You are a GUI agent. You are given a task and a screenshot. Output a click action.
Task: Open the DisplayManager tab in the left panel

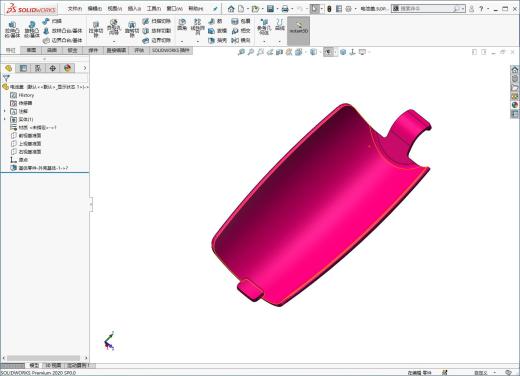[68, 68]
